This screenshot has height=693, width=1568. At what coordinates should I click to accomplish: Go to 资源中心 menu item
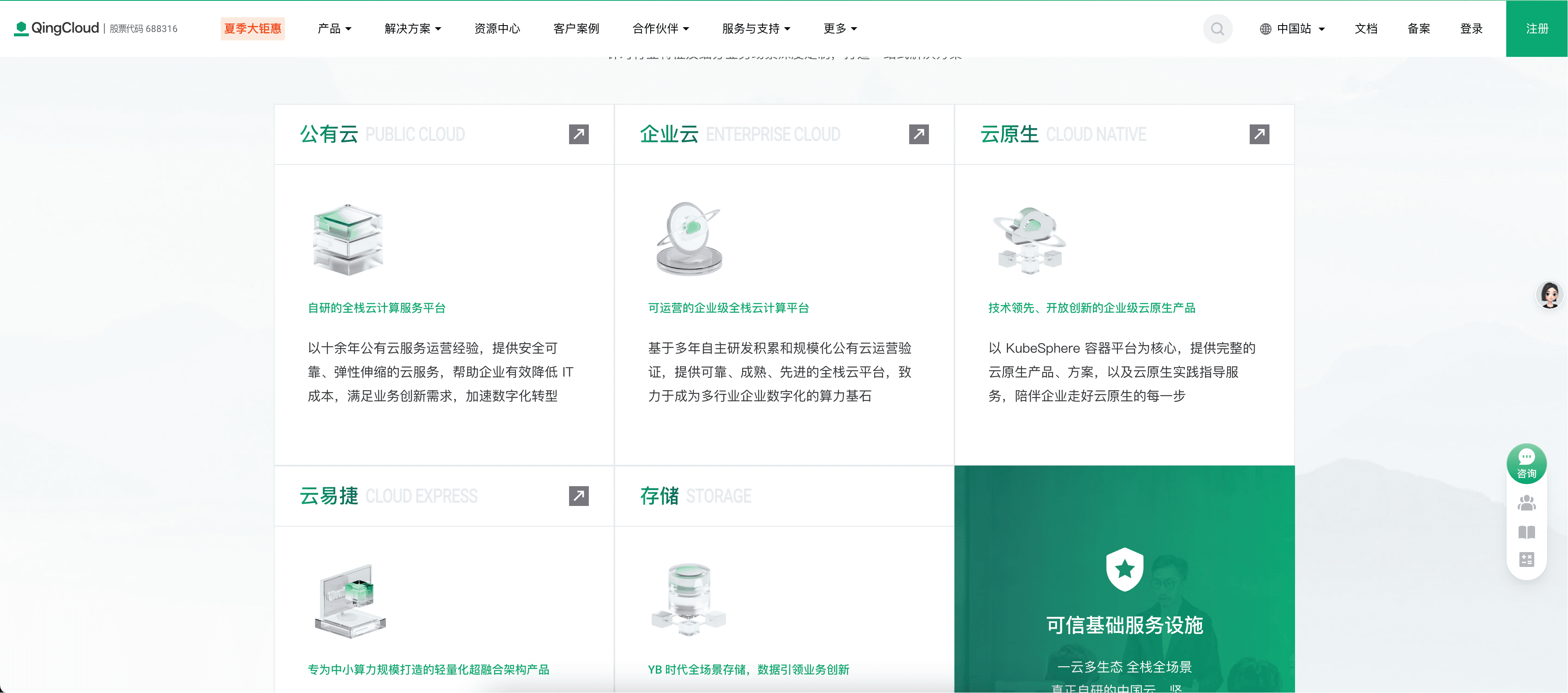(497, 28)
